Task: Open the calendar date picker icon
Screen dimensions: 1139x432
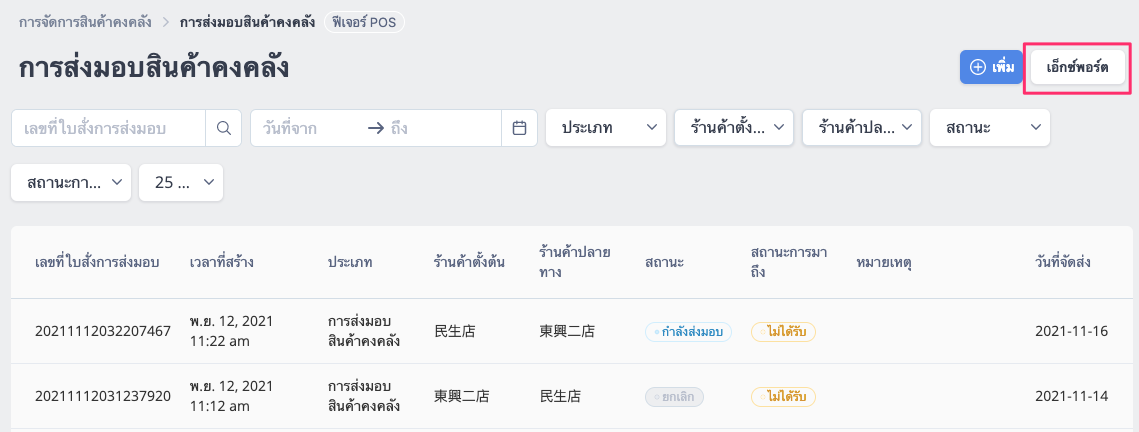Action: (519, 128)
